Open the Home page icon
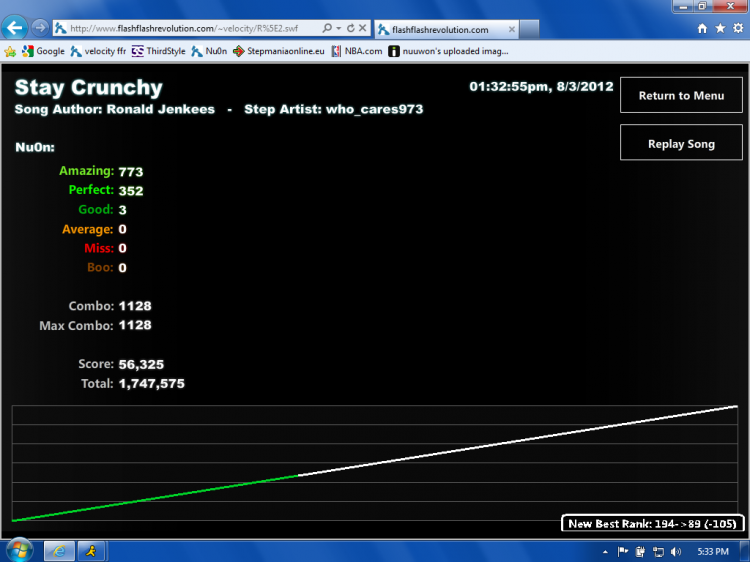 coord(702,29)
